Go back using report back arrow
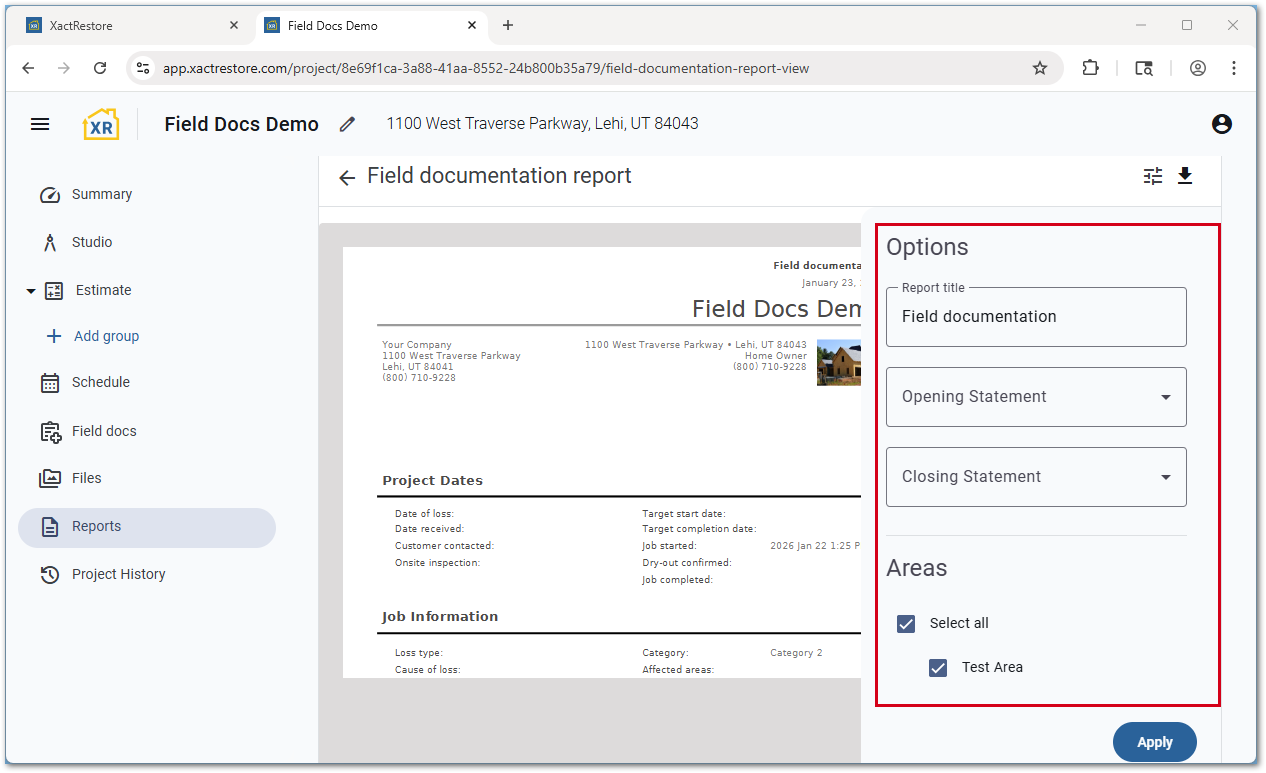The width and height of the screenshot is (1266, 773). pos(347,178)
